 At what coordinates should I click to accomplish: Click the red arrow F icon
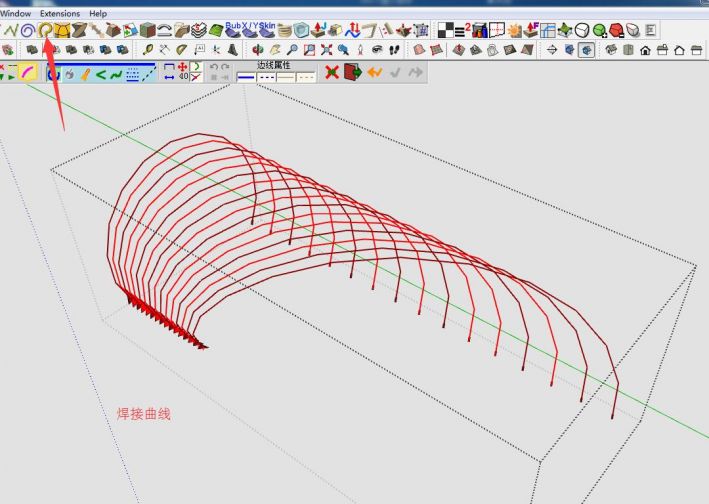click(x=531, y=30)
